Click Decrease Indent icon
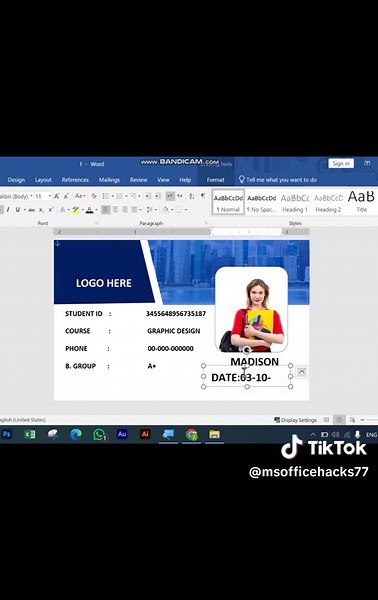The image size is (378, 600). [x=148, y=196]
